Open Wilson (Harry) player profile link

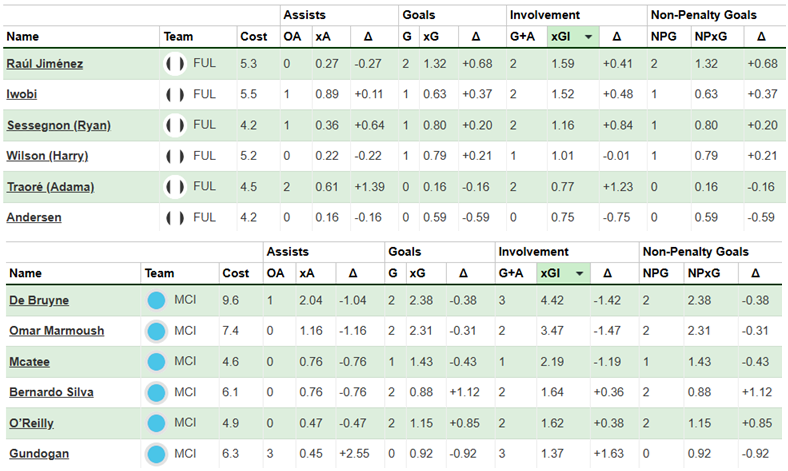[x=48, y=156]
